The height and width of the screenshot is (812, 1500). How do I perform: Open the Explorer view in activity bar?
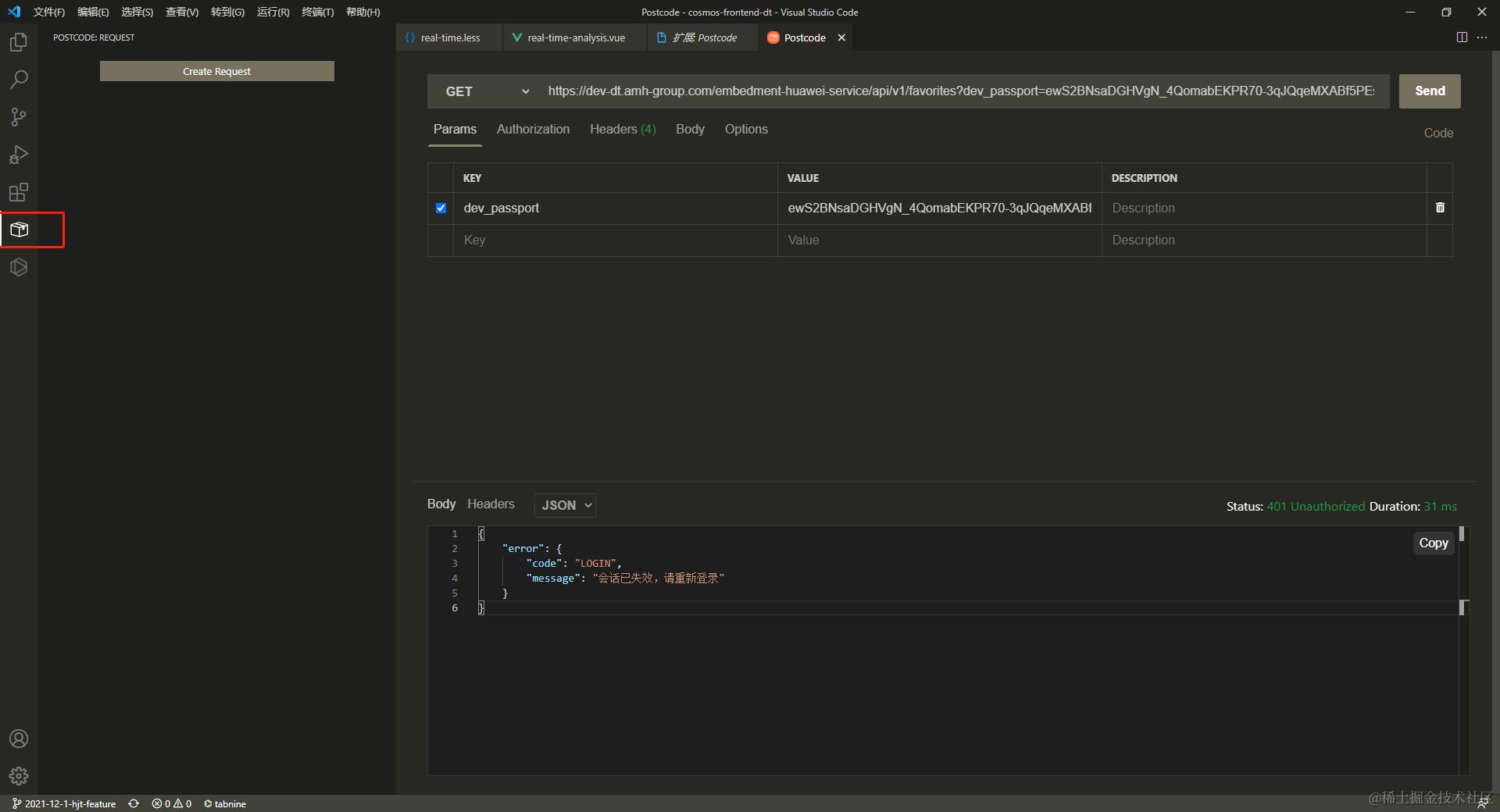(19, 42)
